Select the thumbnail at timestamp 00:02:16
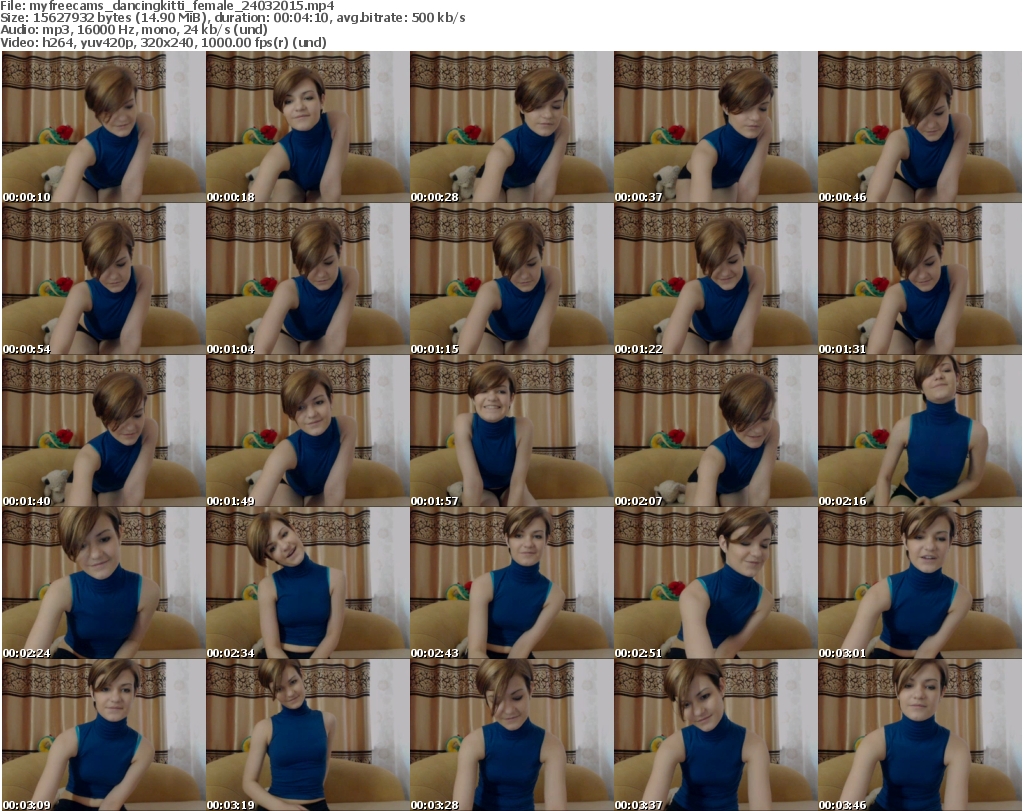Viewport: 1024px width, 811px height. click(x=920, y=431)
